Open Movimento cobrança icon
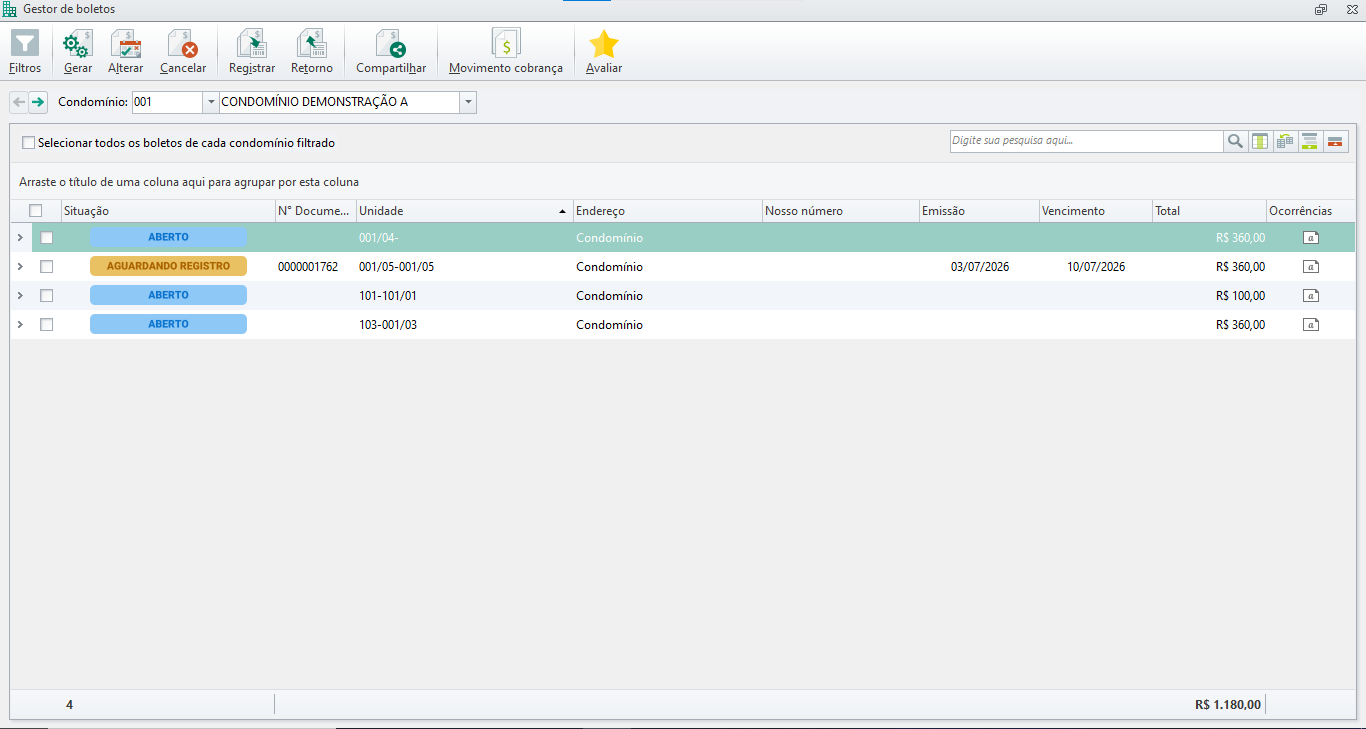The image size is (1366, 729). [506, 44]
